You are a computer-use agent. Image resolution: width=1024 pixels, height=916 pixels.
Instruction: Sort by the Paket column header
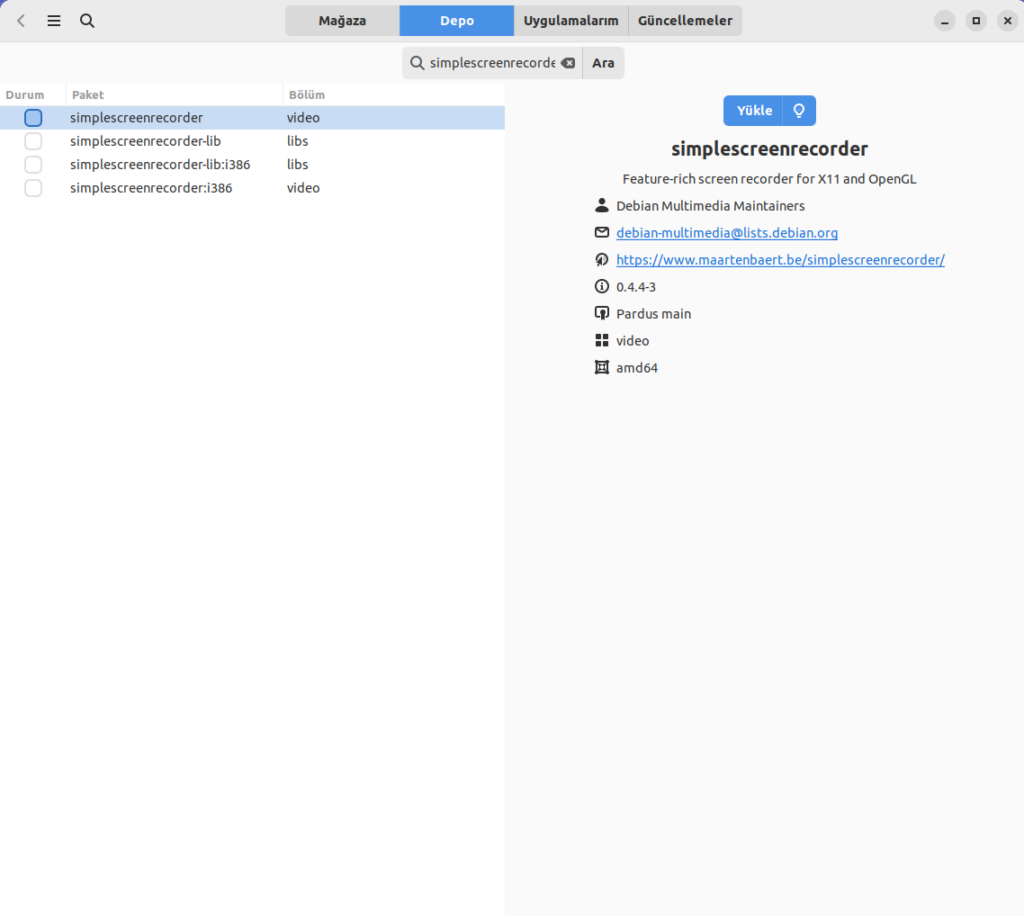tap(174, 95)
